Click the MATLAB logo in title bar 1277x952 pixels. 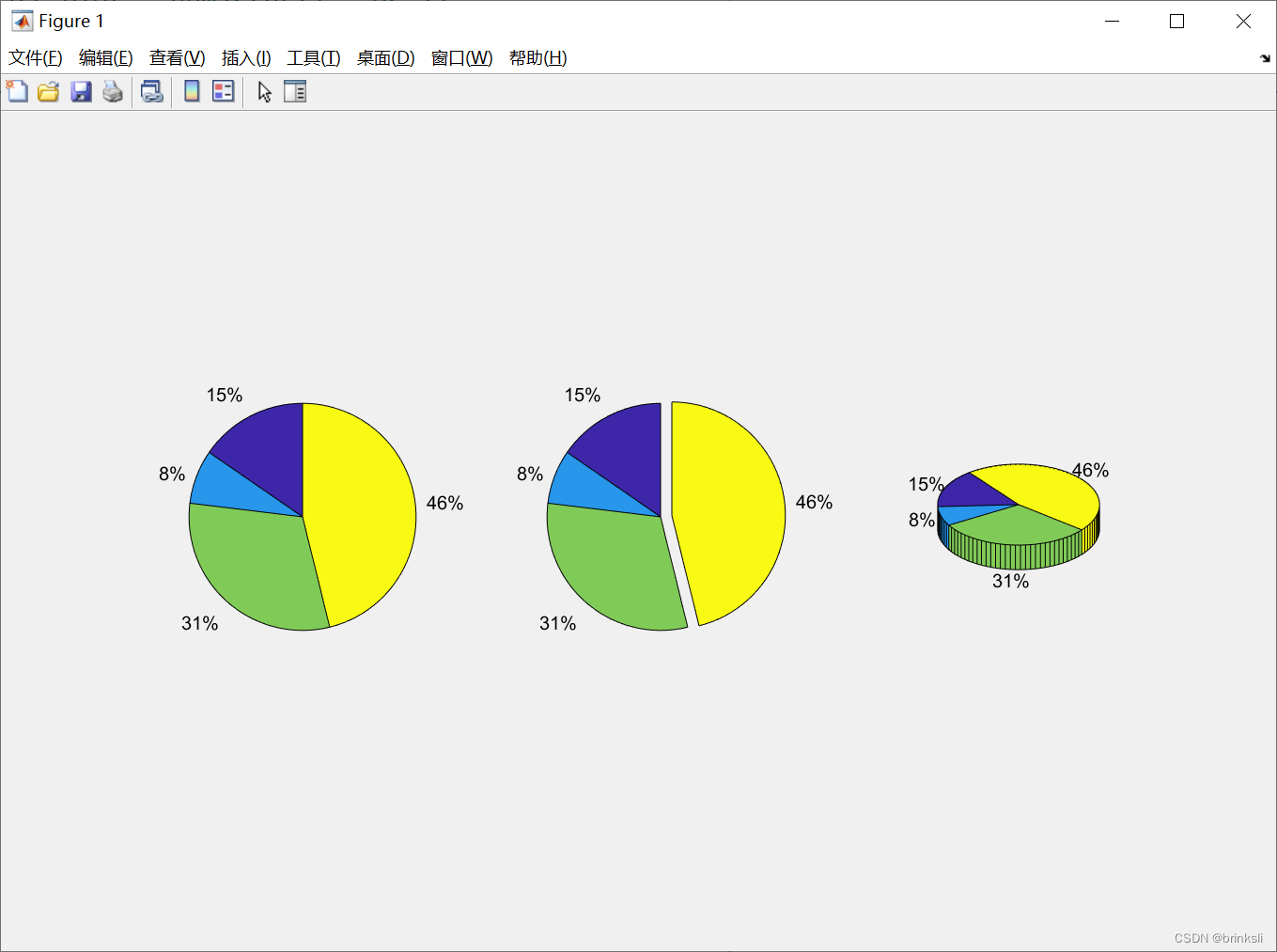[x=22, y=21]
